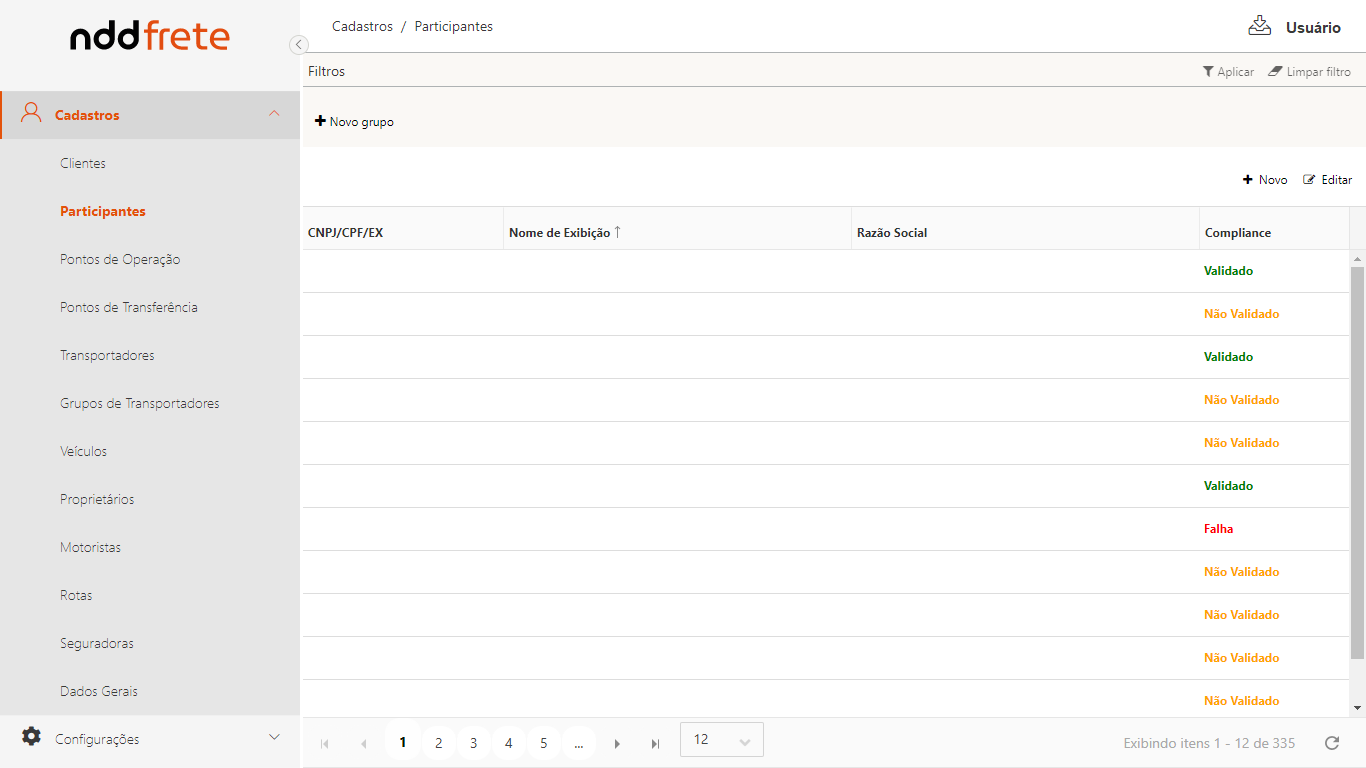Image resolution: width=1366 pixels, height=768 pixels.
Task: Click the Cadastros user icon in the sidebar
Action: tap(32, 113)
